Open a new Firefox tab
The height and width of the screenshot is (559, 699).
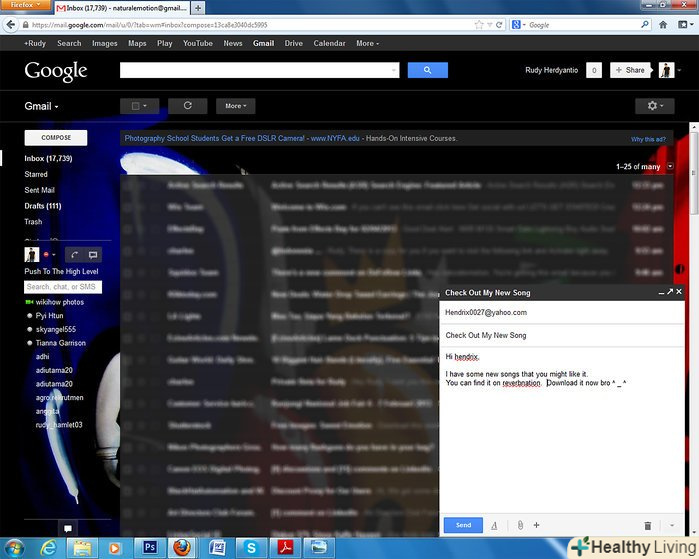click(x=198, y=8)
